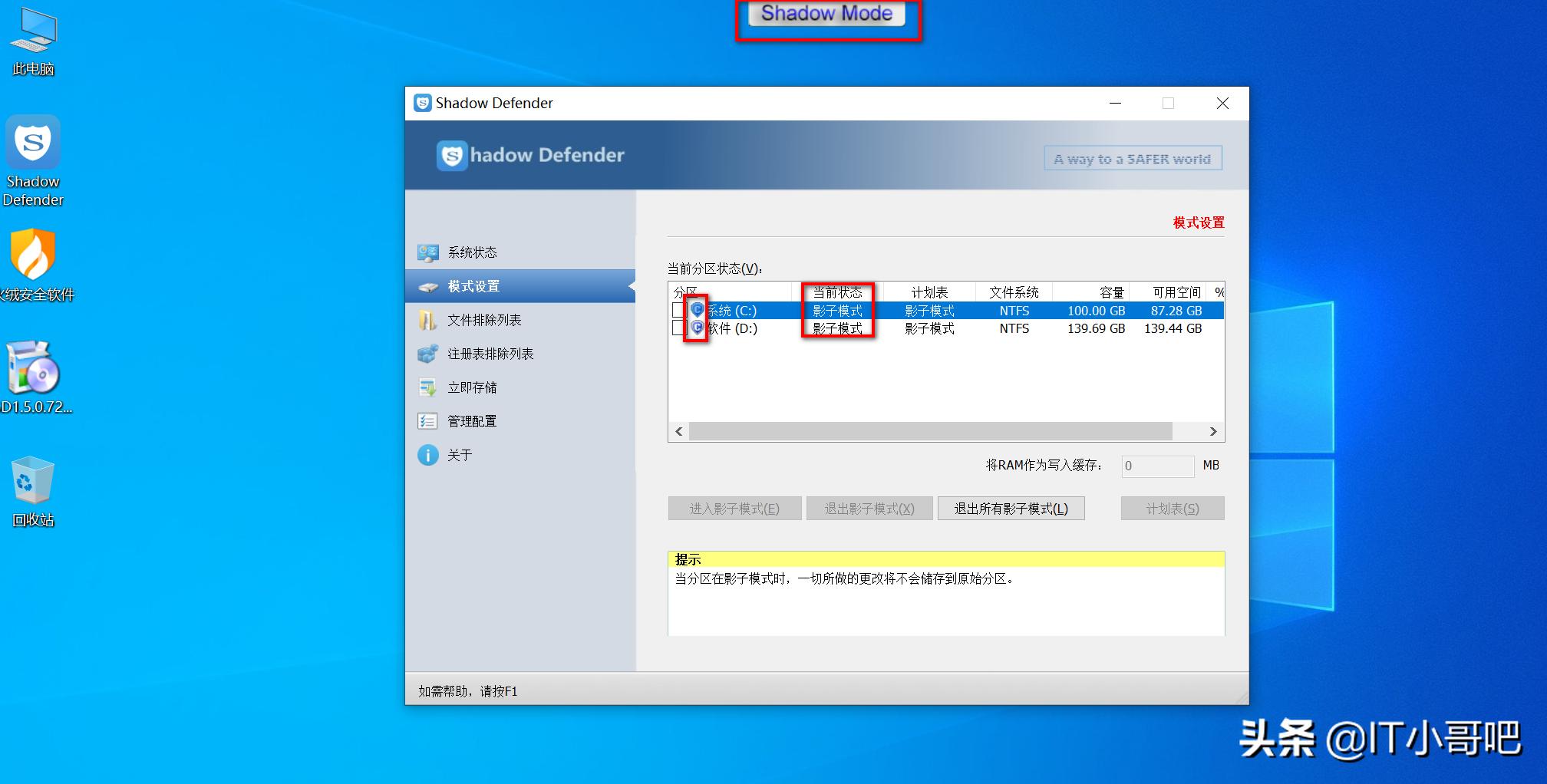
Task: Click the disk icon beside 系统 (C:)
Action: tap(697, 310)
